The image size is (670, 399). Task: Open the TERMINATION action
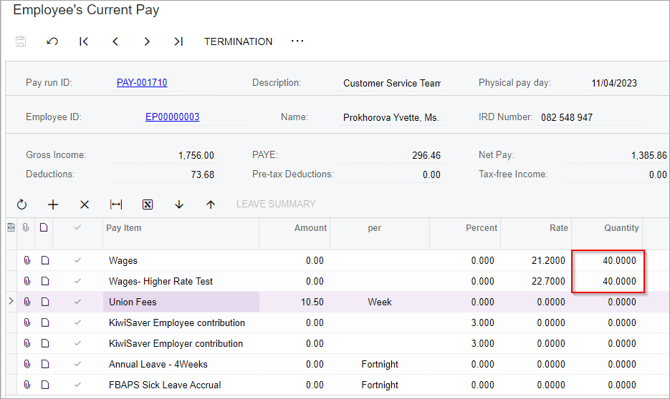click(238, 41)
